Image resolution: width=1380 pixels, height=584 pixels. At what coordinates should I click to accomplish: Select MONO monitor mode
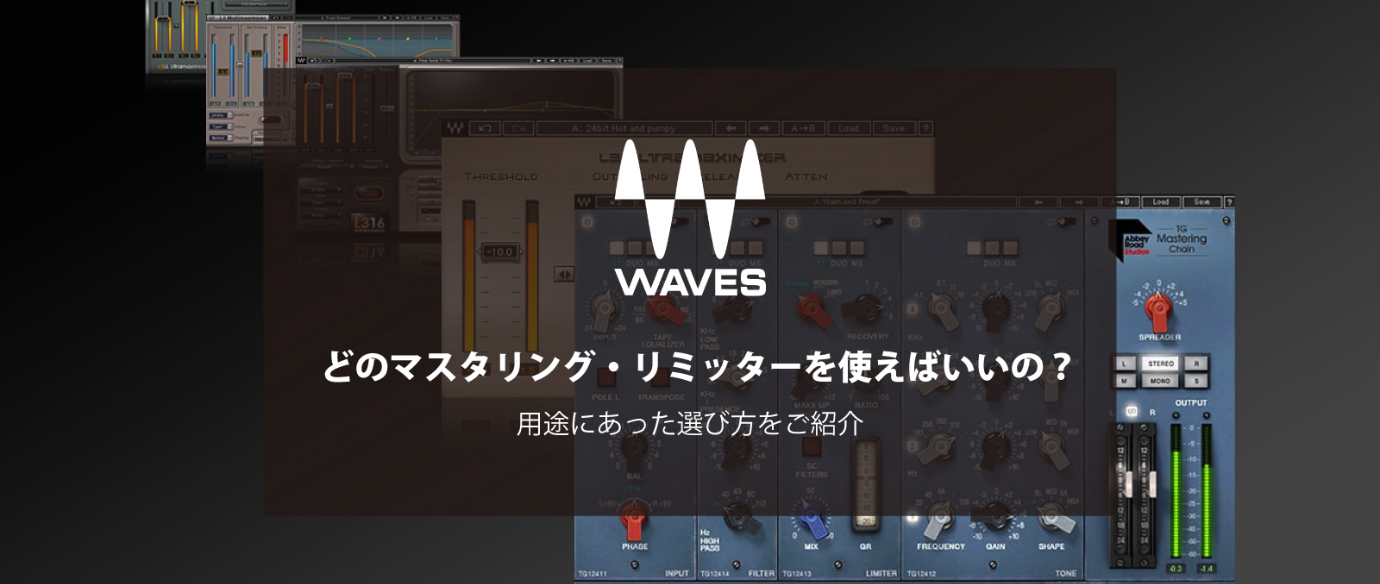pyautogui.click(x=1160, y=380)
